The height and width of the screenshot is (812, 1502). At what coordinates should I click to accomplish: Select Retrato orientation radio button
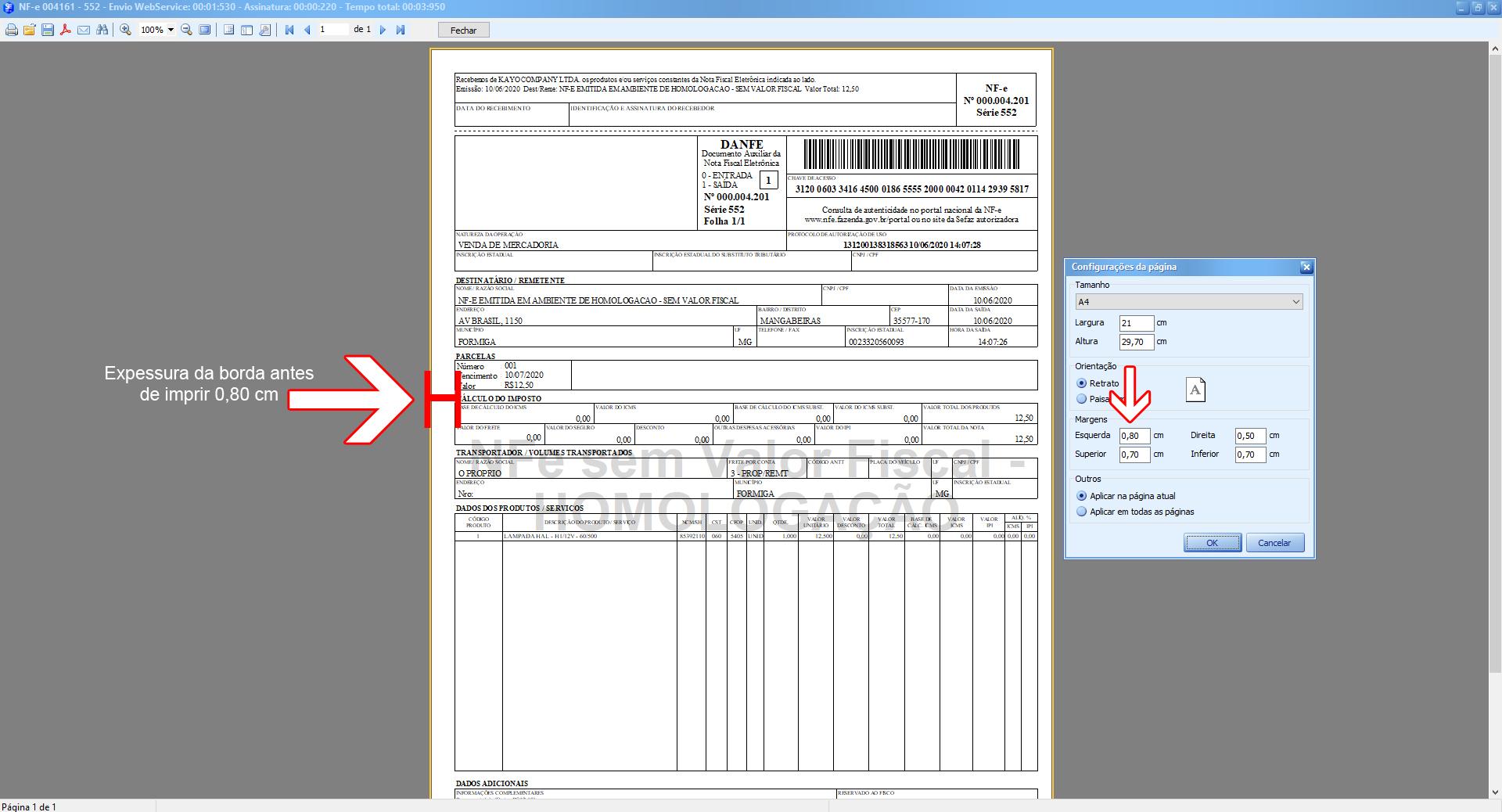1082,383
